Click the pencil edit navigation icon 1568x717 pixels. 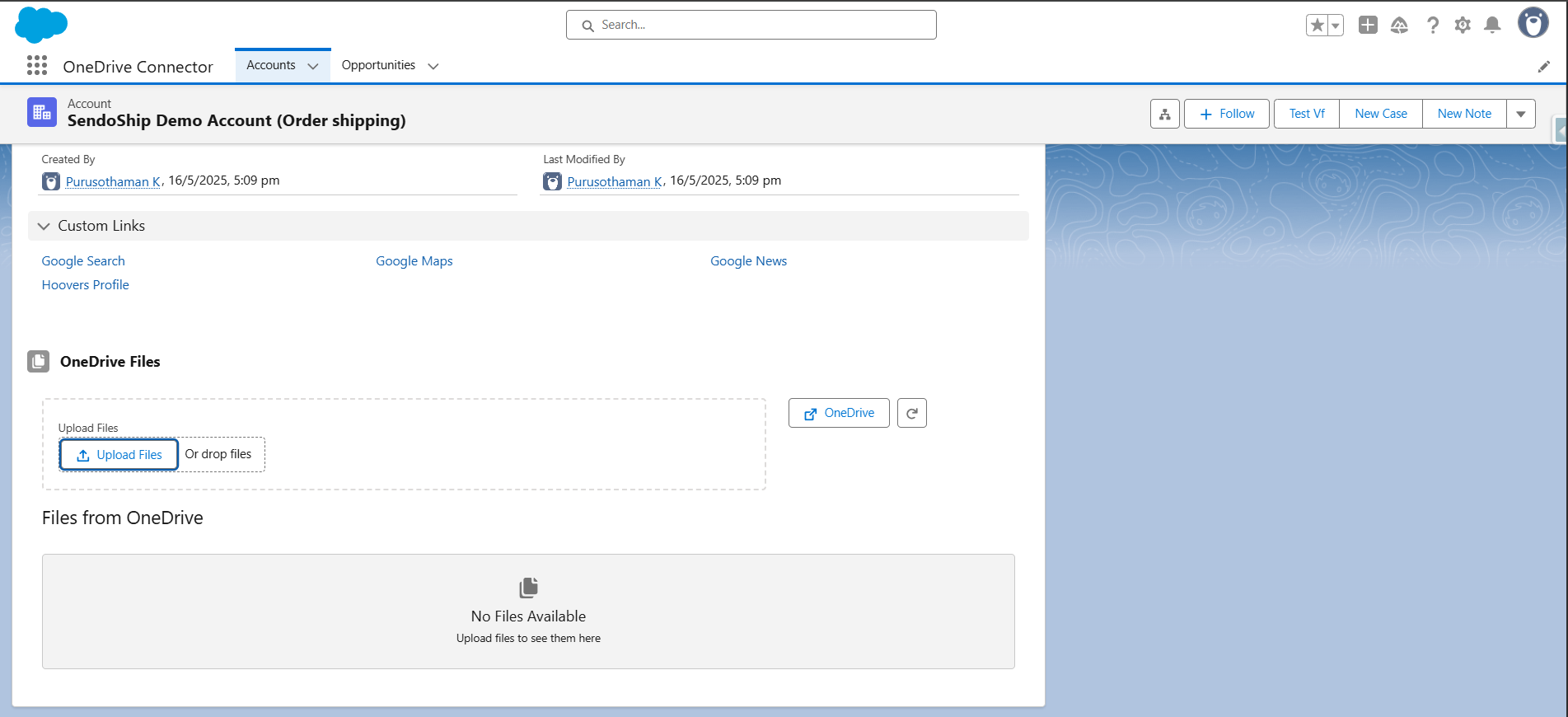(1544, 67)
